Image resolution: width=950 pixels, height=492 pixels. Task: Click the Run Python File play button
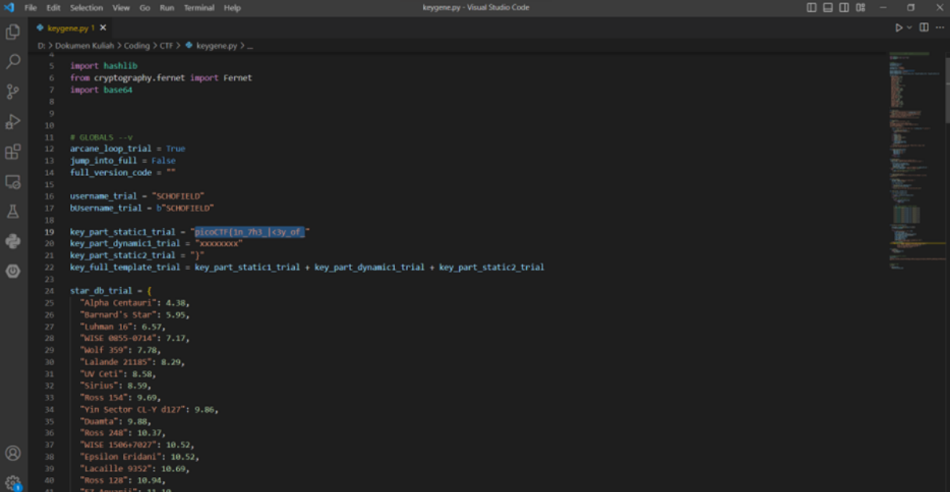[899, 28]
